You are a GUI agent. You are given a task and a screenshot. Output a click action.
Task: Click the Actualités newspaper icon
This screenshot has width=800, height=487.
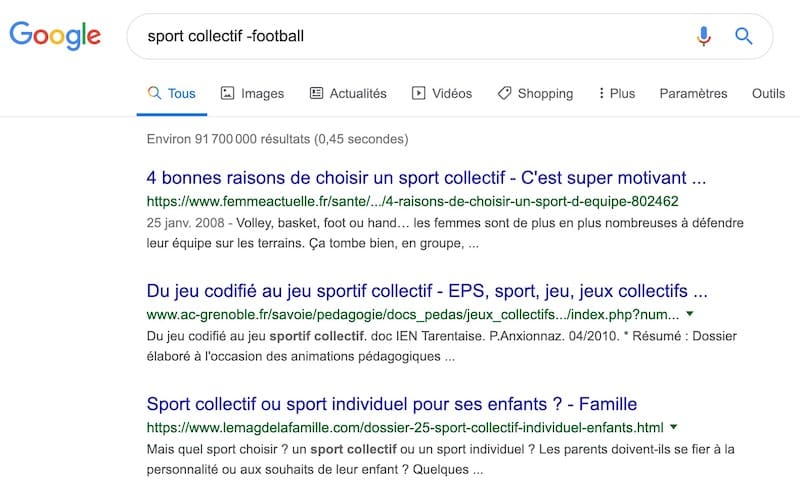(316, 93)
